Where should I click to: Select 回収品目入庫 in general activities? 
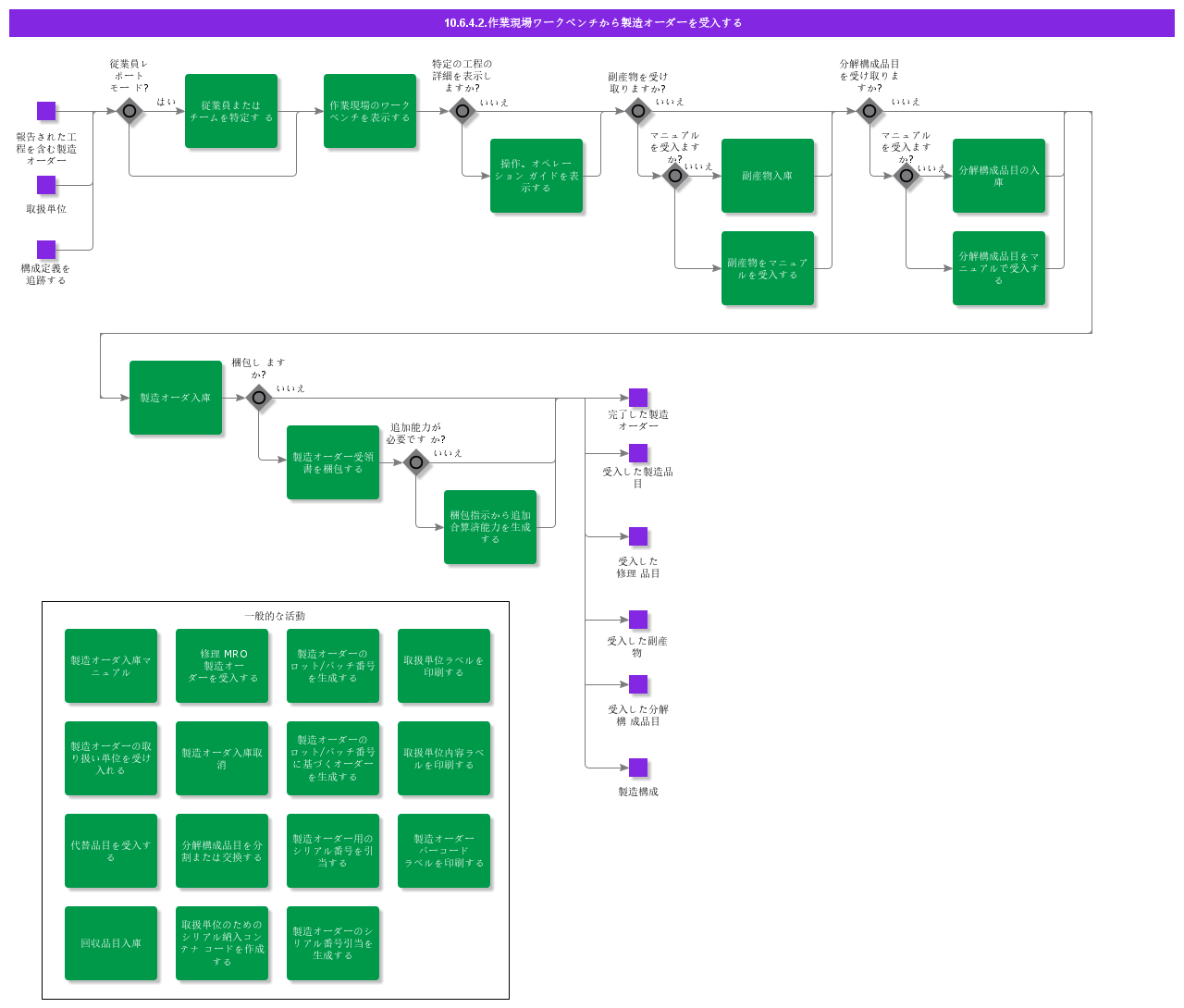click(x=111, y=943)
